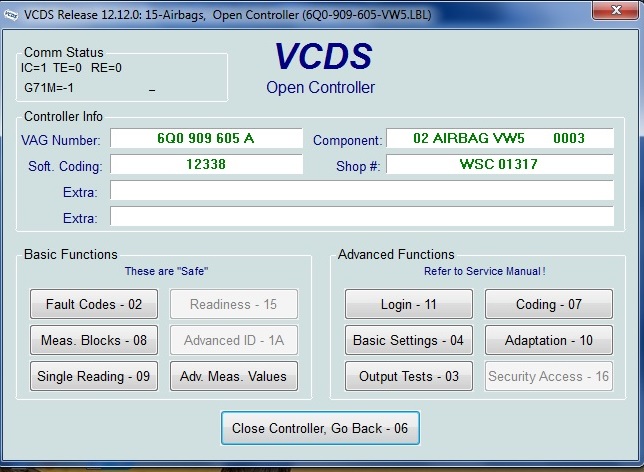Screen dimensions: 644x472
Task: Open Adv. Meas. Values
Action: coord(234,376)
